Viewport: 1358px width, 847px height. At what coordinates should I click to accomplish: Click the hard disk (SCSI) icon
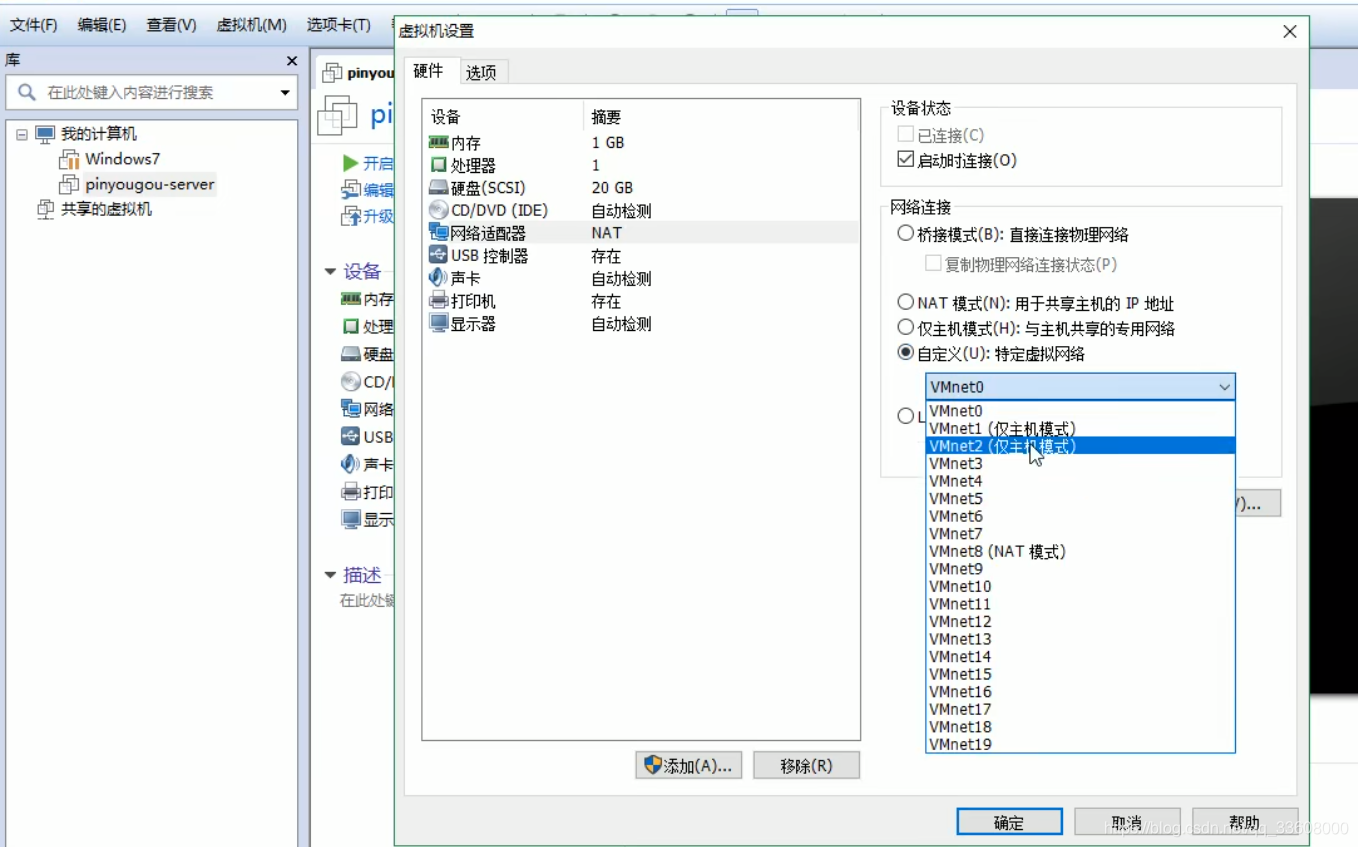pyautogui.click(x=438, y=188)
